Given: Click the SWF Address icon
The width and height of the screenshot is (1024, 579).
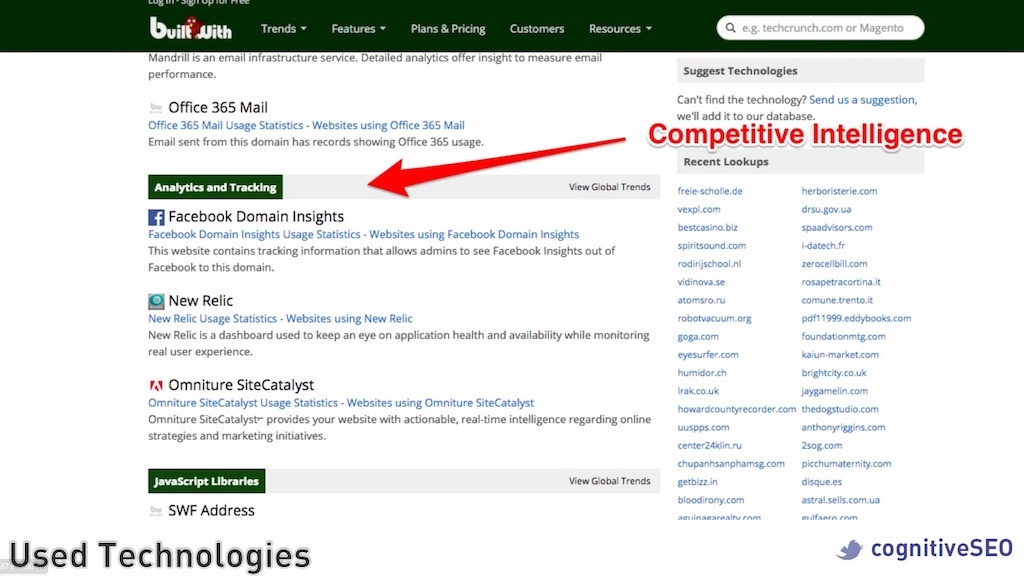Looking at the screenshot, I should click(x=156, y=511).
